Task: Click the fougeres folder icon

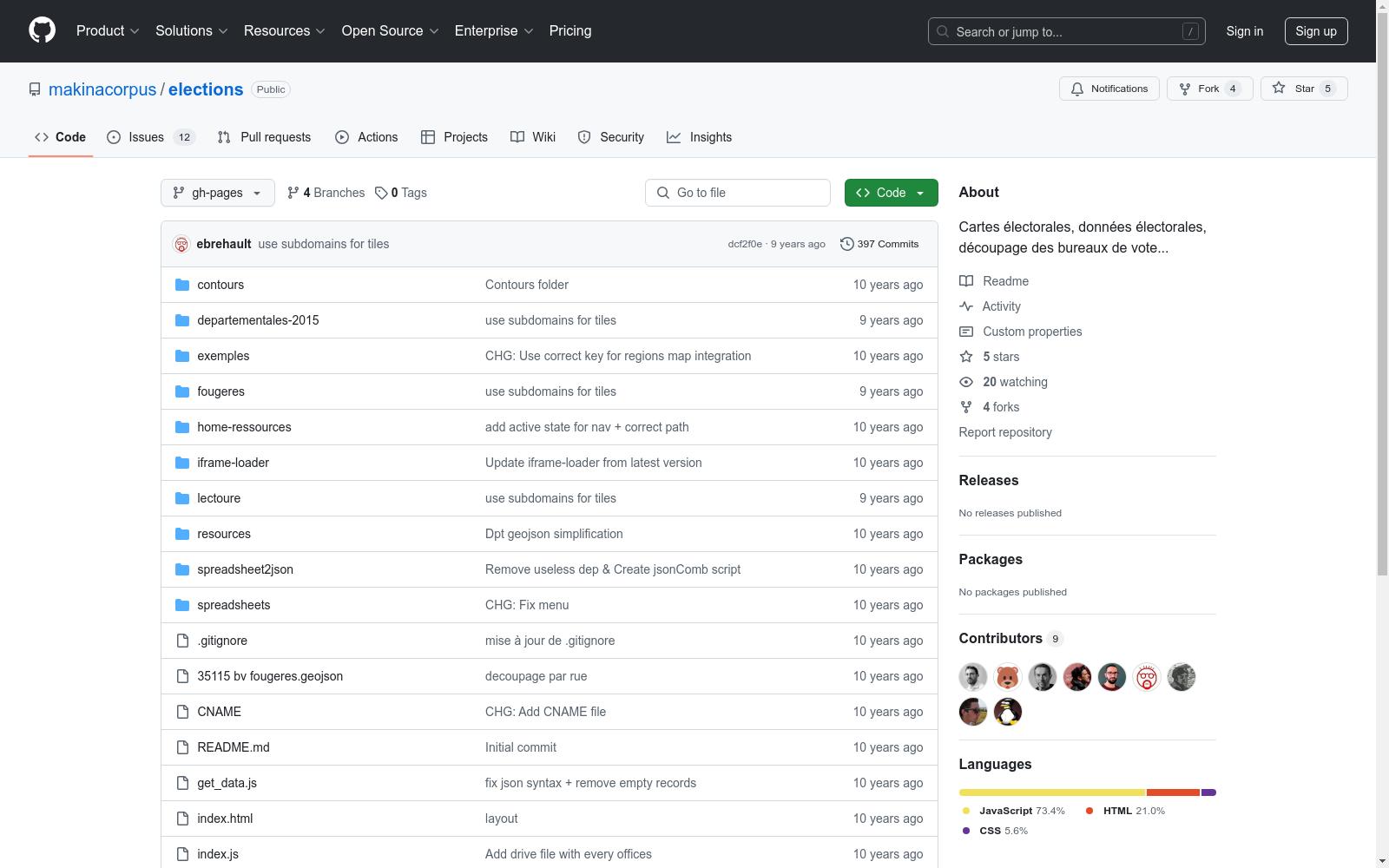Action: (x=182, y=391)
